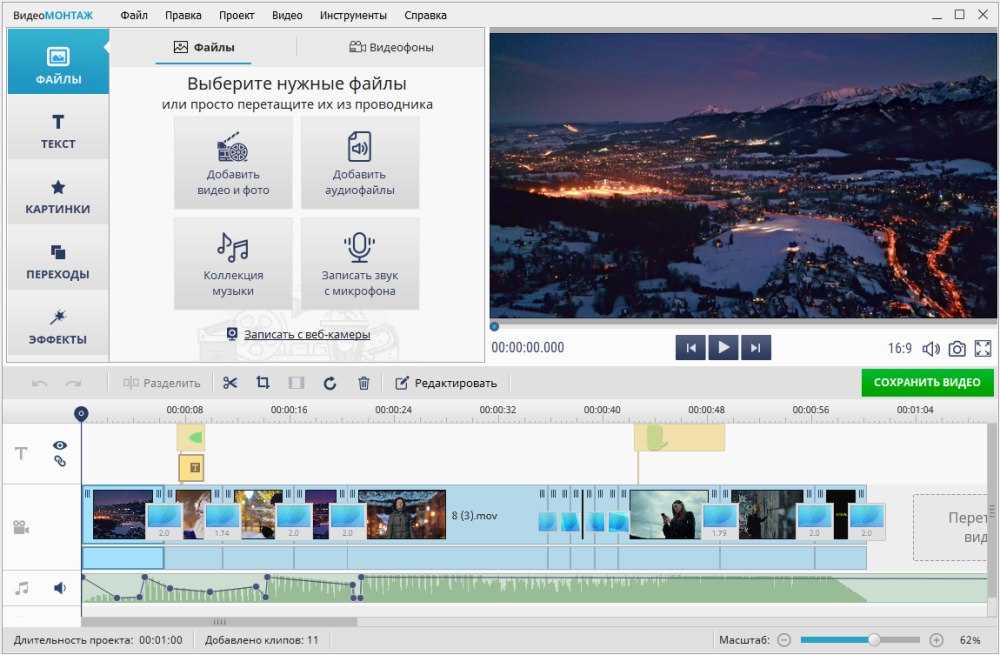Image resolution: width=1000 pixels, height=655 pixels.
Task: Click the Записать с веб-камеры link
Action: 307,334
